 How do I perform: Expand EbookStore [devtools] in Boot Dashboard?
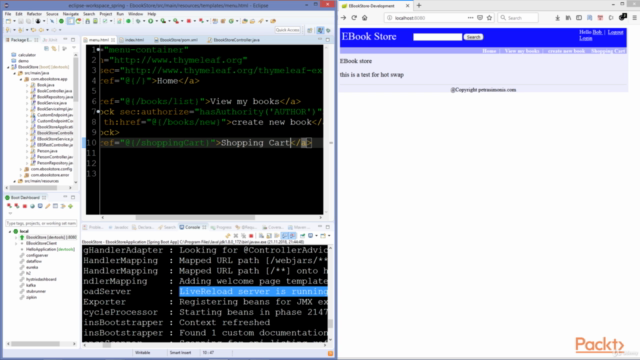(x=16, y=237)
